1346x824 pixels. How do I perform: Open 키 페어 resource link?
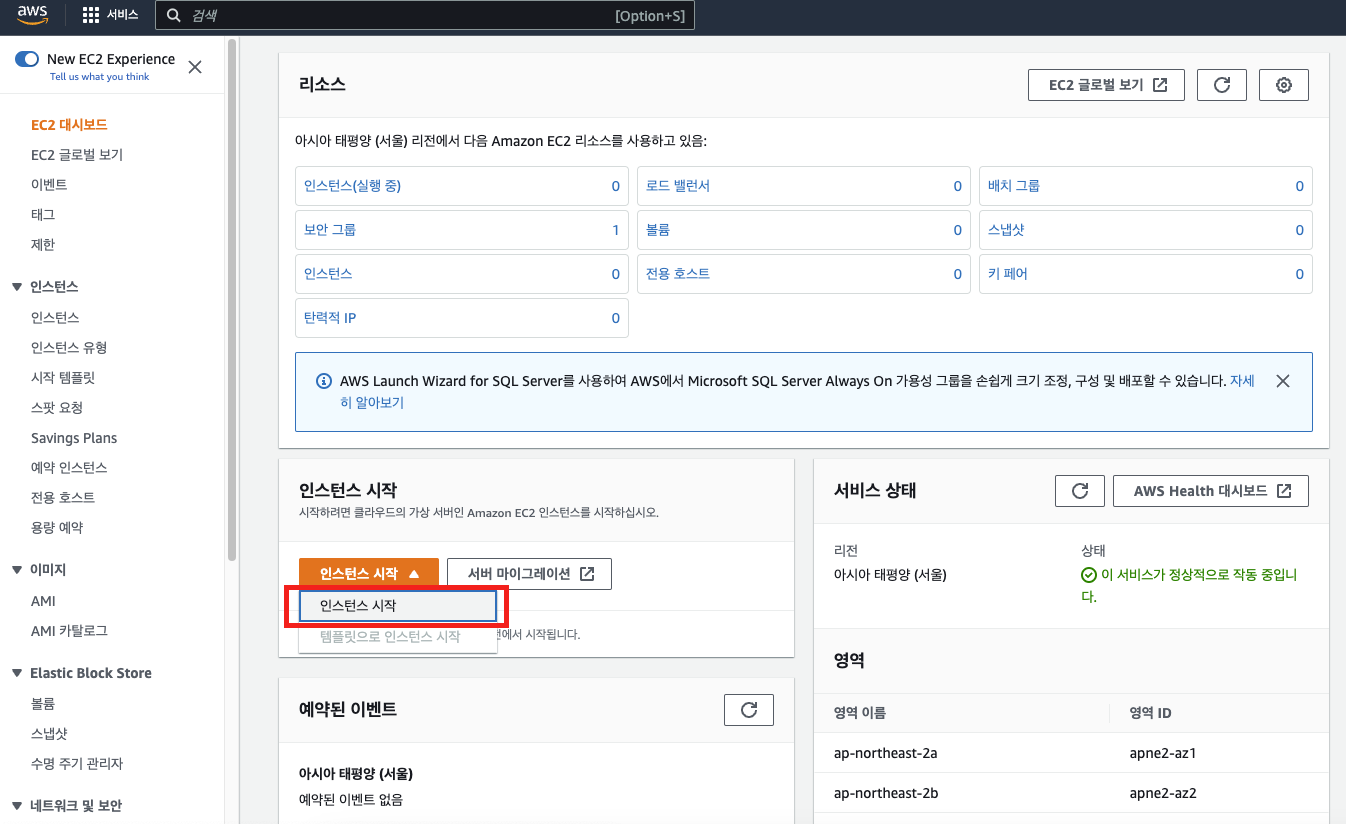pos(1008,274)
